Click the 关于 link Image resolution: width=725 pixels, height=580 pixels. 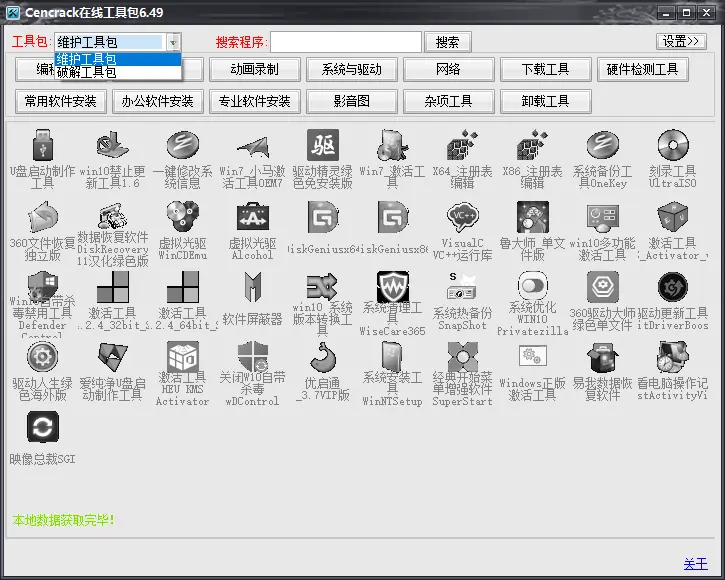coord(696,564)
